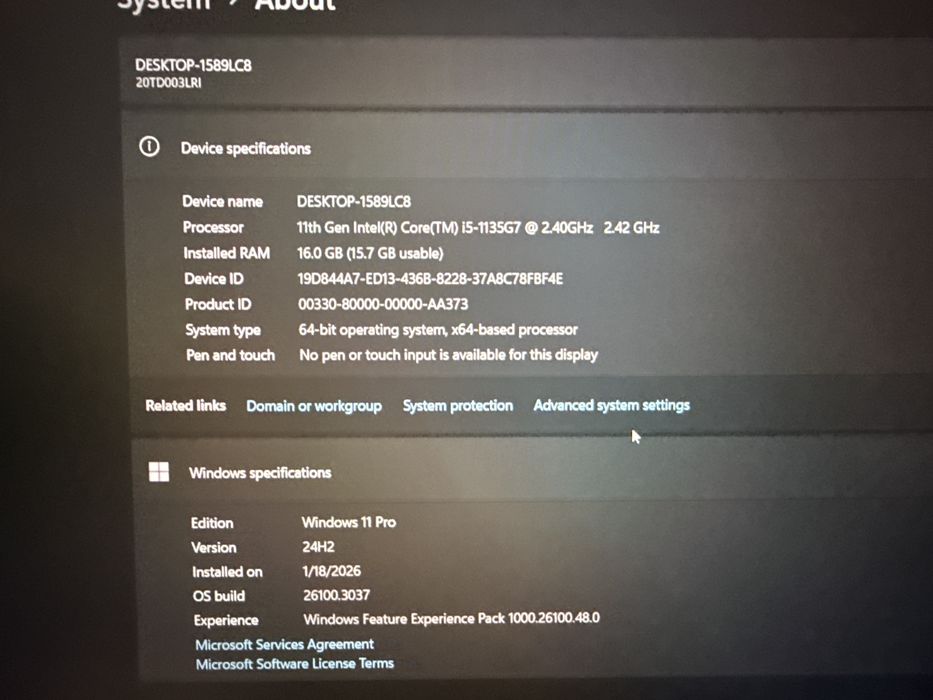
Task: Click the Product ID label
Action: (218, 304)
